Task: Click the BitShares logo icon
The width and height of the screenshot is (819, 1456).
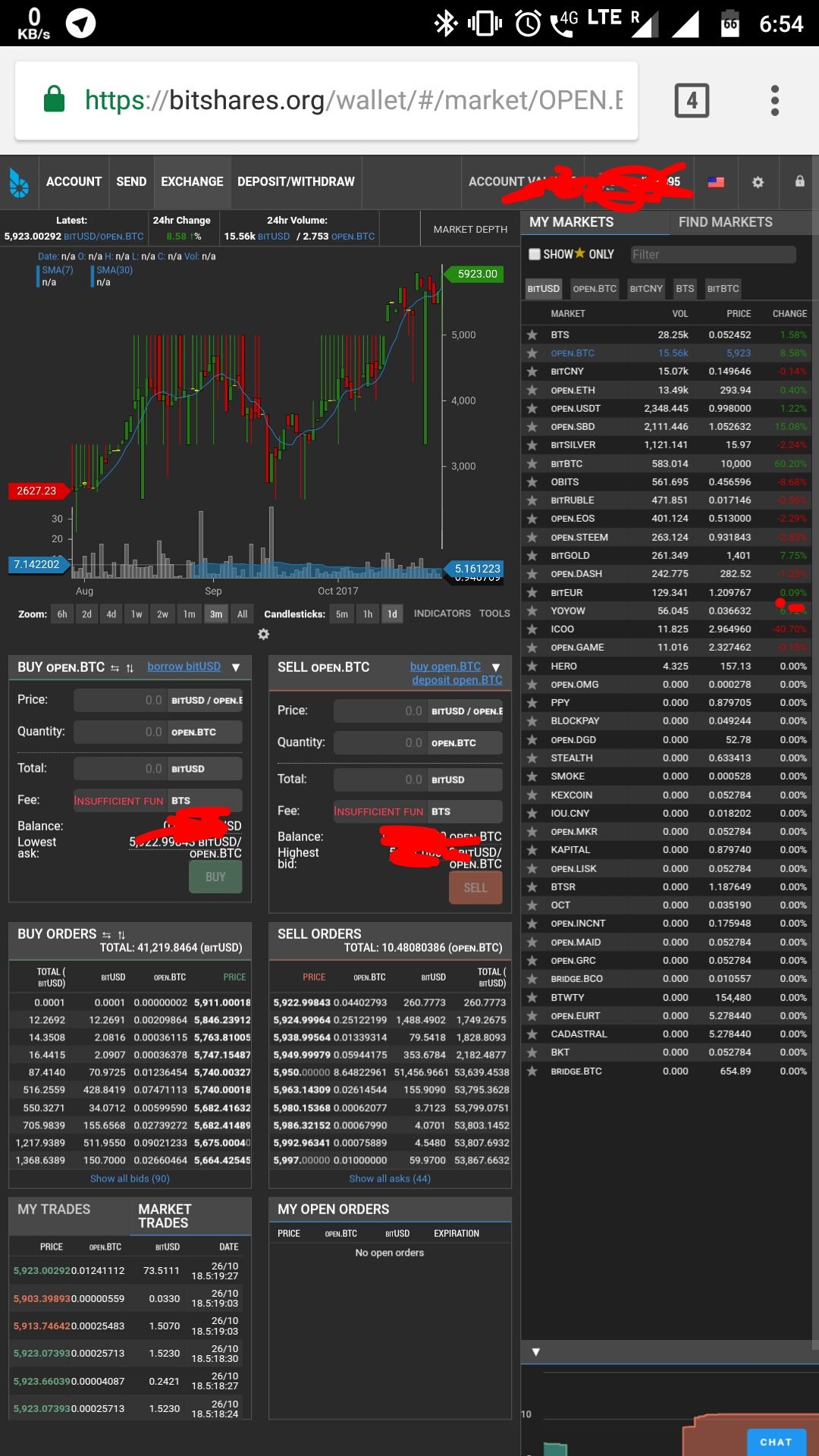Action: tap(19, 182)
